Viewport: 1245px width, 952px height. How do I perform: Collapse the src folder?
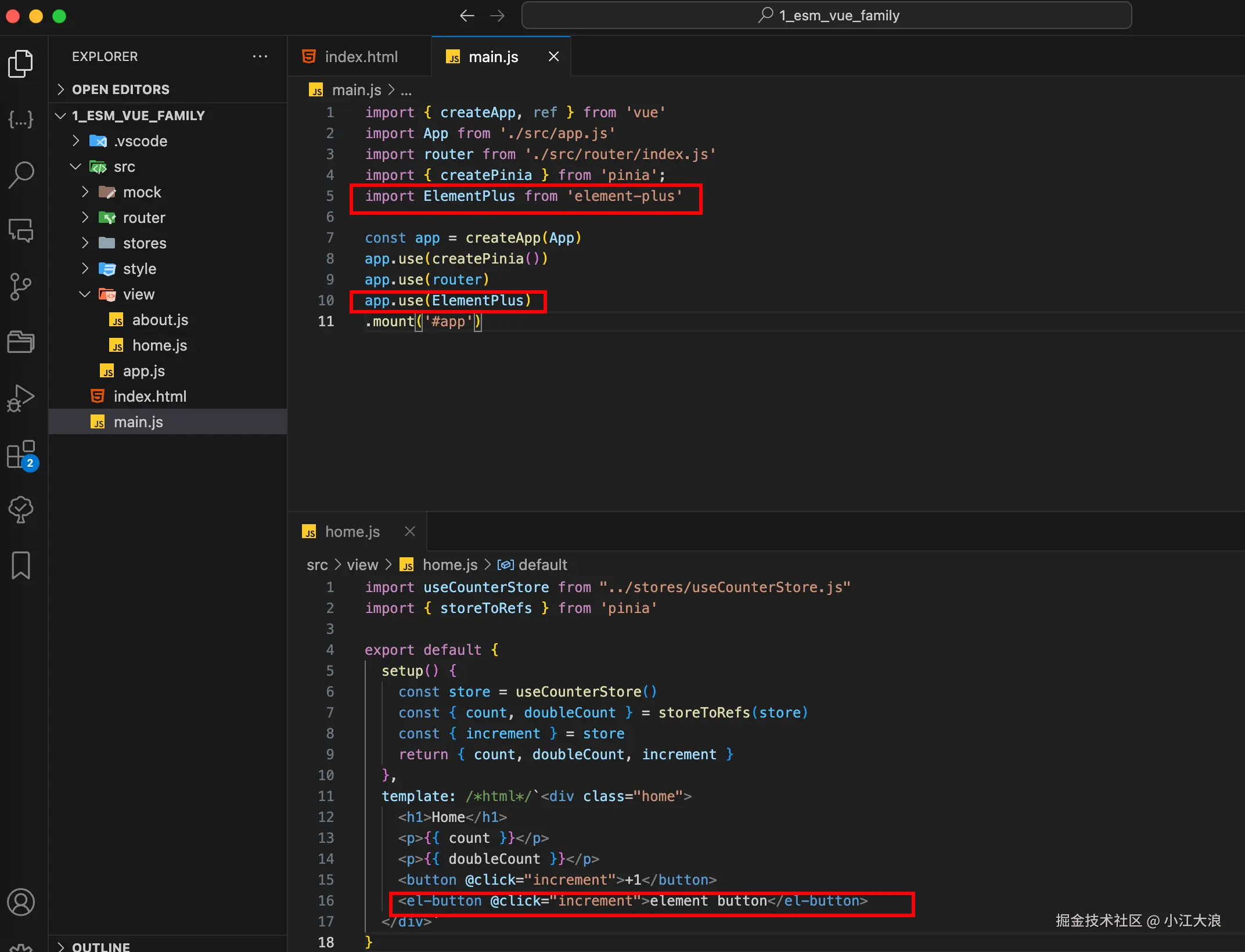tap(124, 167)
